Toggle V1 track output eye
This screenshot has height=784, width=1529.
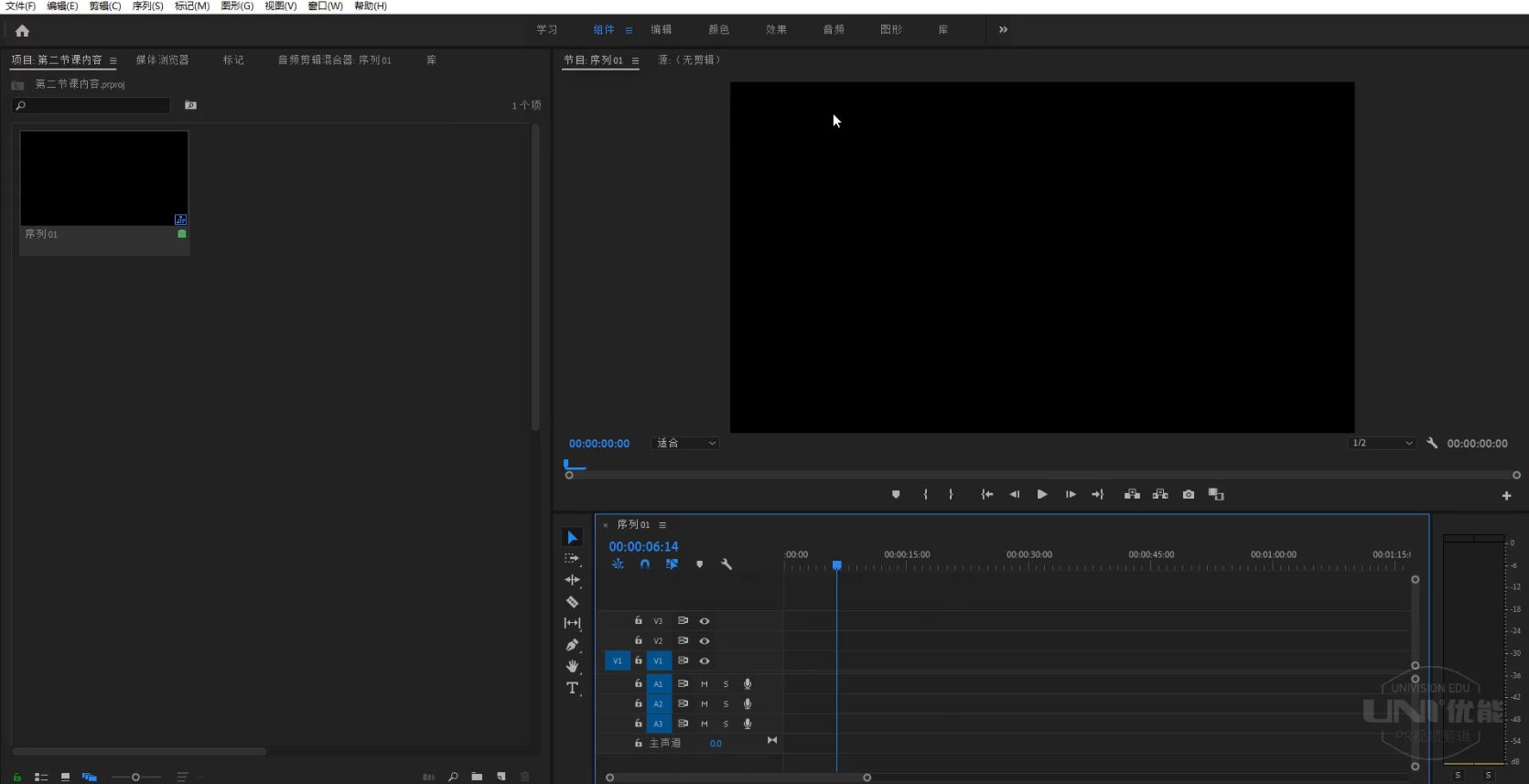click(705, 660)
